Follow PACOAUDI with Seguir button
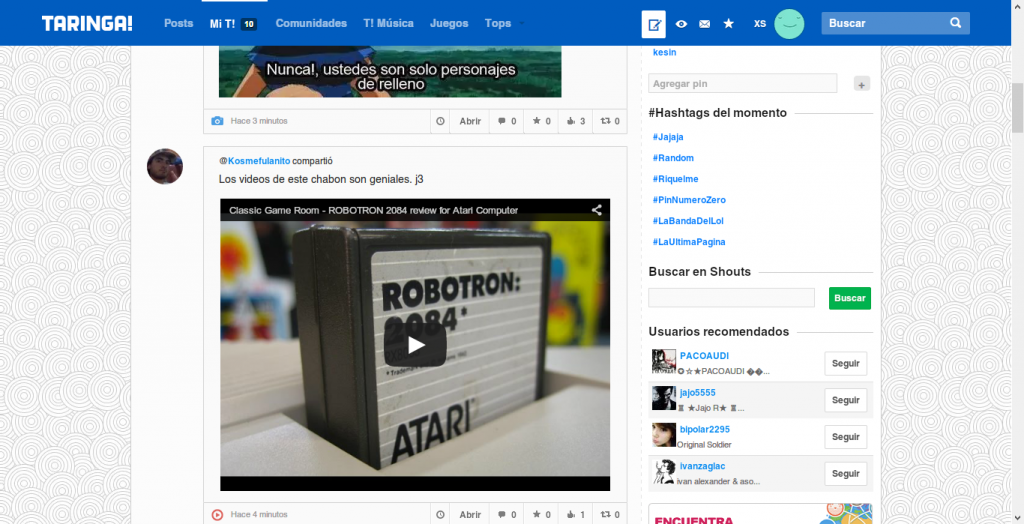 (846, 364)
